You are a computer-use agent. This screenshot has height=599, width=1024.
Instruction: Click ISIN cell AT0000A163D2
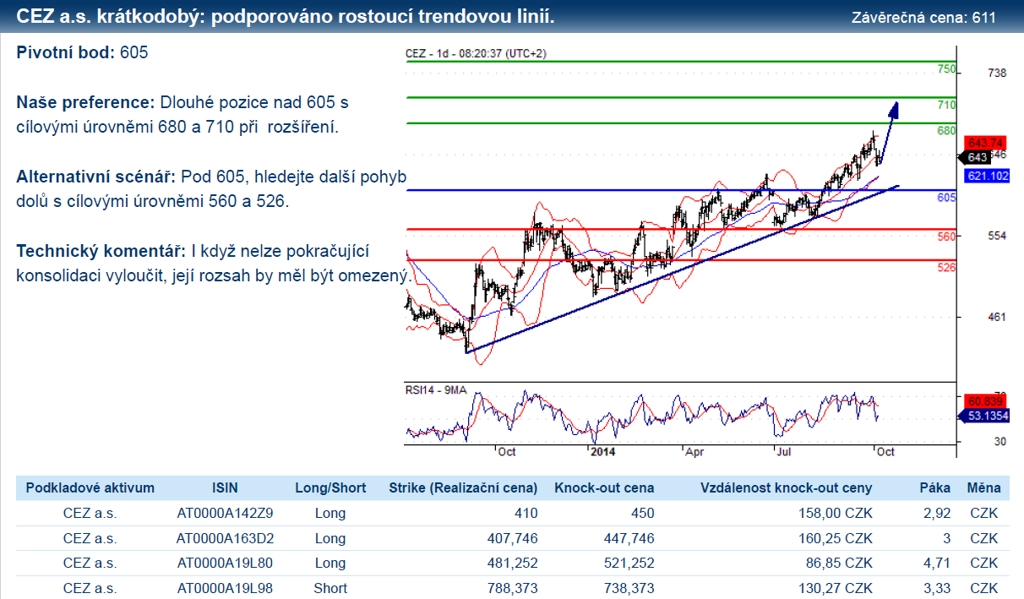click(x=225, y=539)
